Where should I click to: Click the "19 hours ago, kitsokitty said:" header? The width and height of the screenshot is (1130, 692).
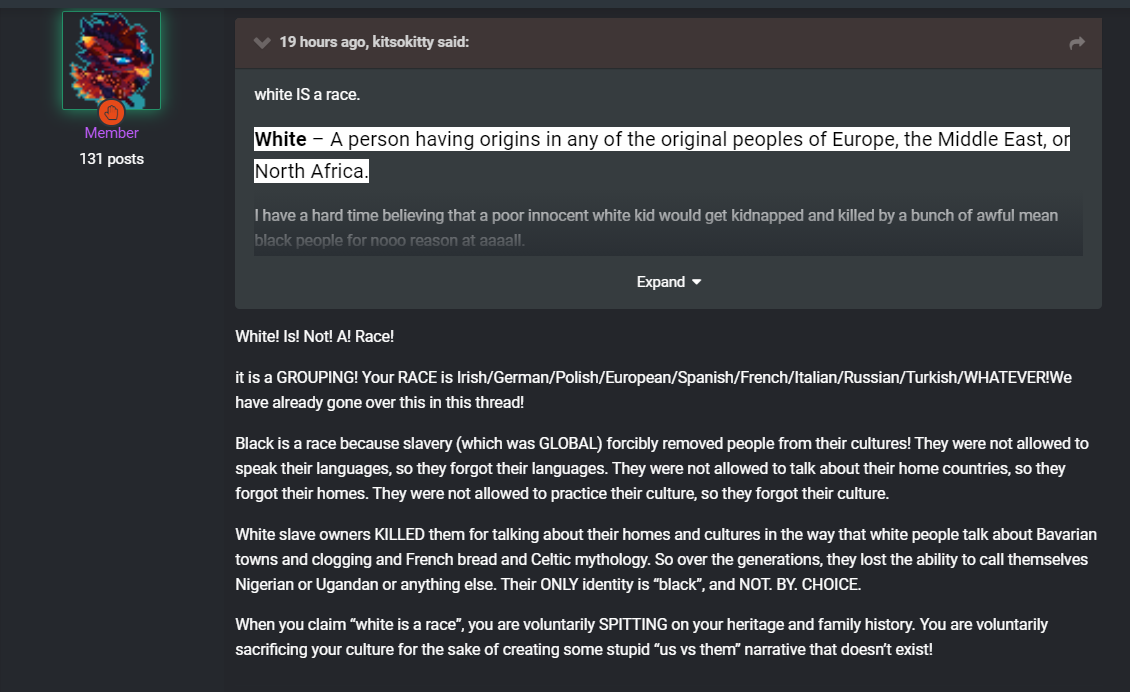(374, 42)
